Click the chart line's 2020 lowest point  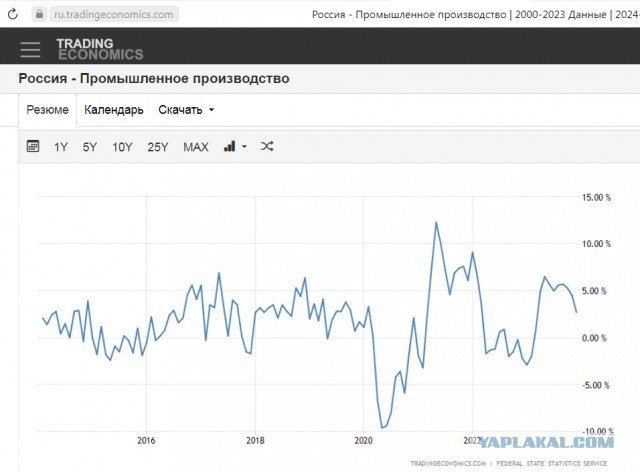[382, 427]
